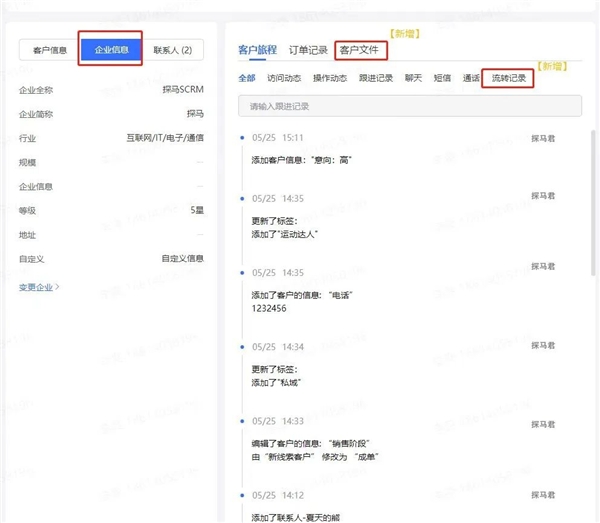Screen dimensions: 600x523
Task: Show 跟进记录 entries
Action: (x=376, y=78)
